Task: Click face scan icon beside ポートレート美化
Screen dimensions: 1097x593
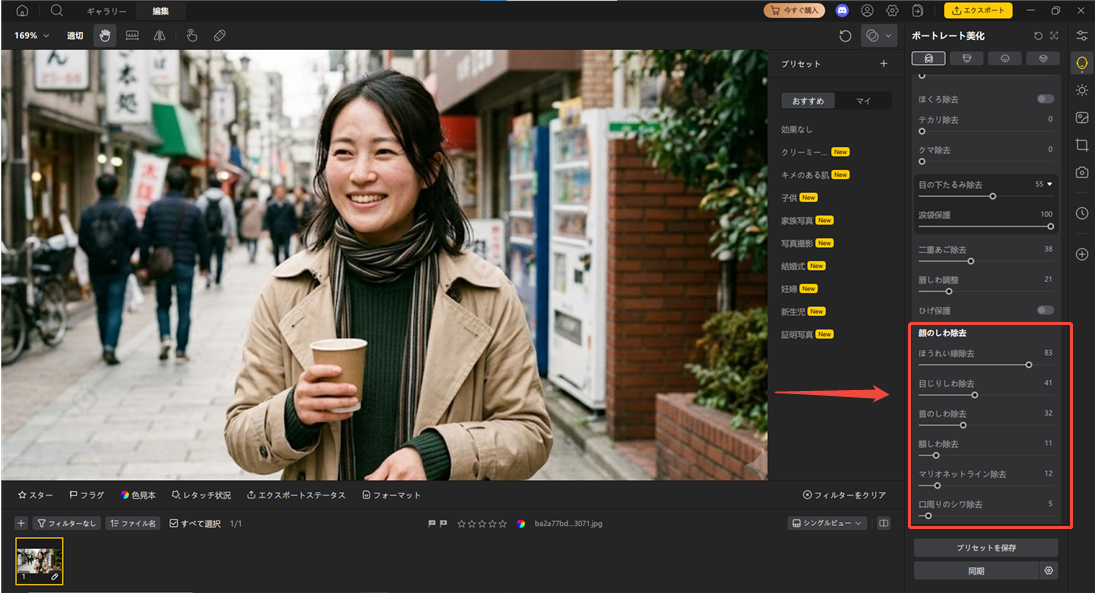Action: [1054, 36]
